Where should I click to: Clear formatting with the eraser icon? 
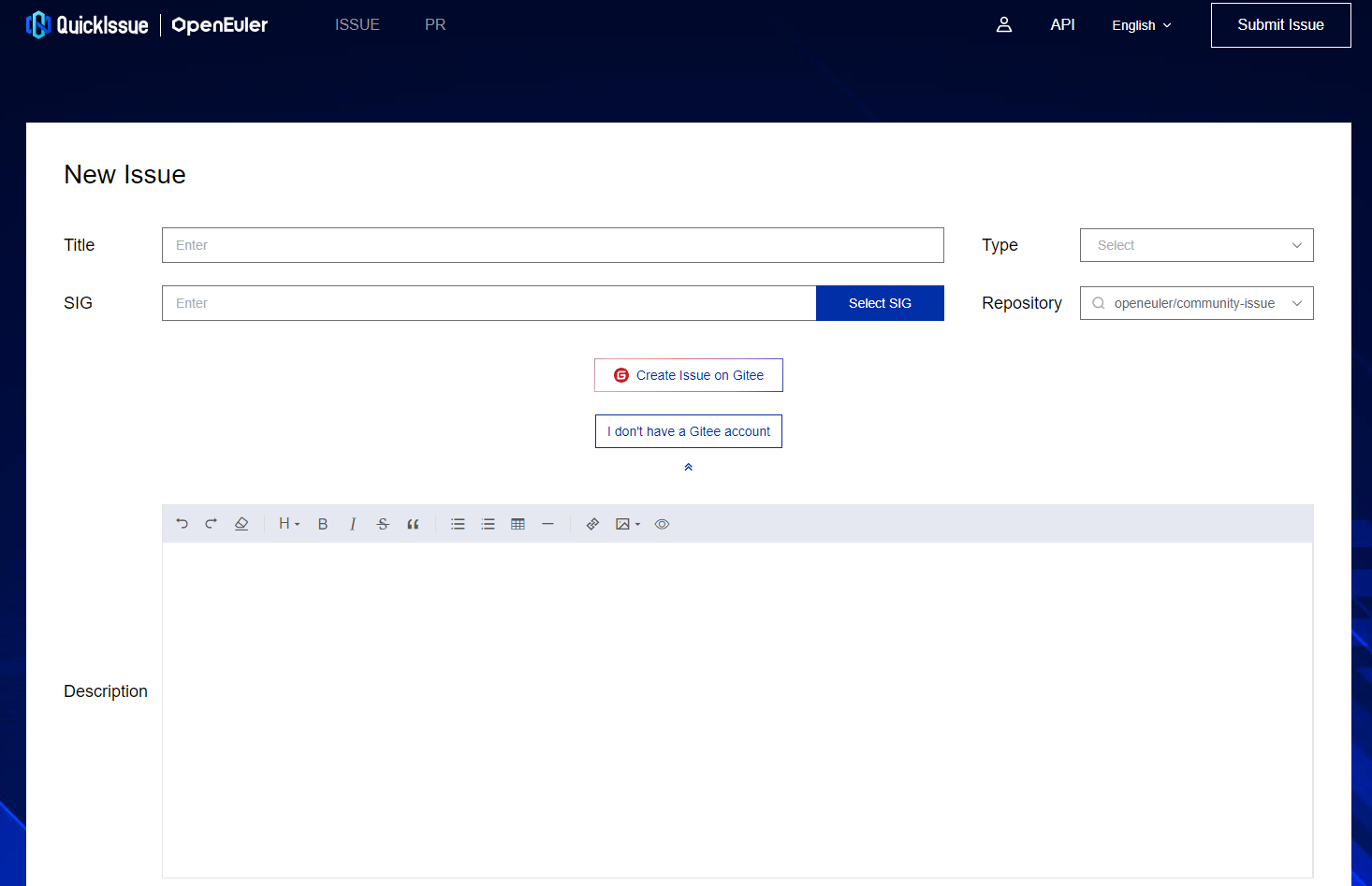coord(241,524)
